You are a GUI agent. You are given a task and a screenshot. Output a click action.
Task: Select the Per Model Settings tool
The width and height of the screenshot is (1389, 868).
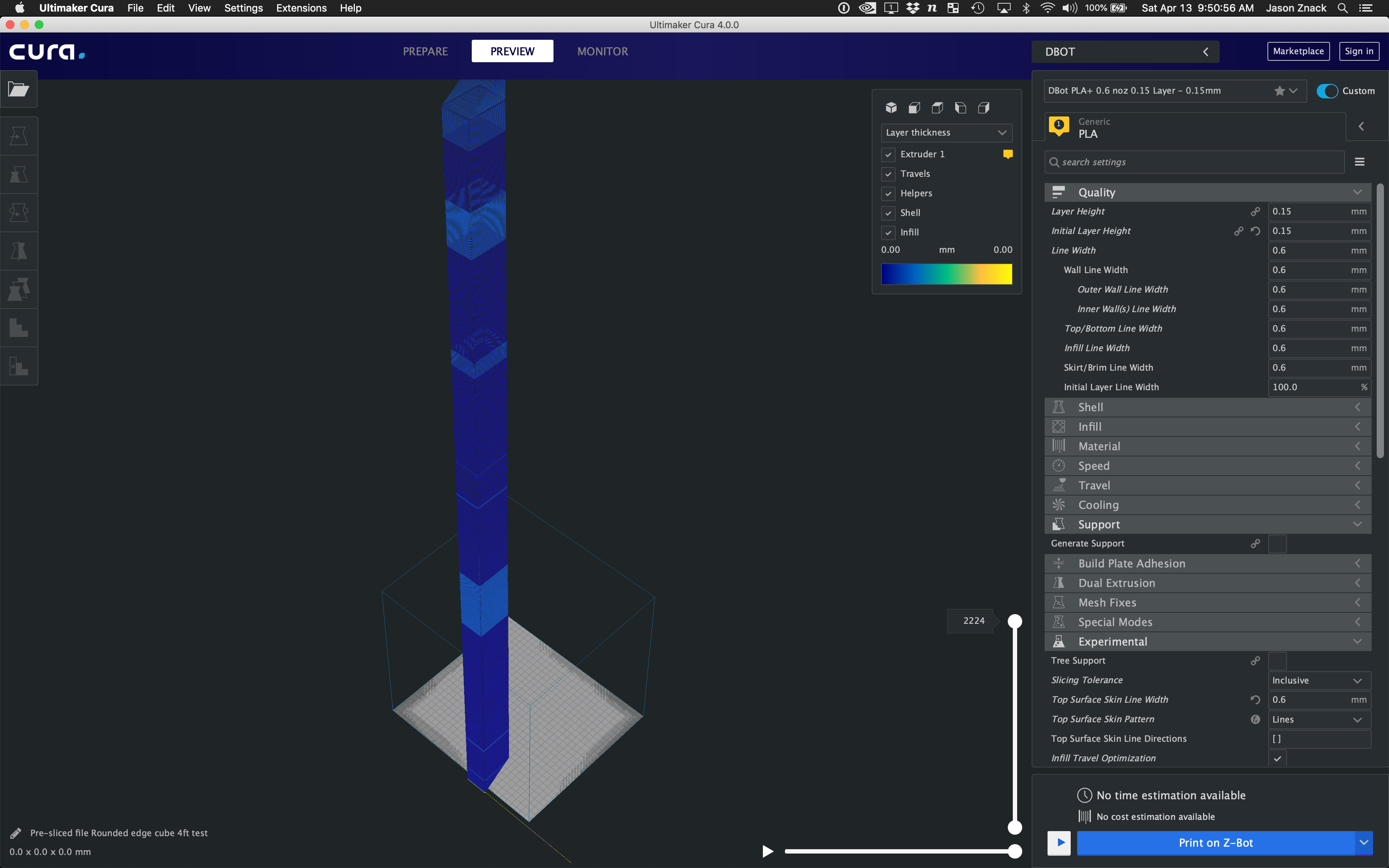[18, 289]
